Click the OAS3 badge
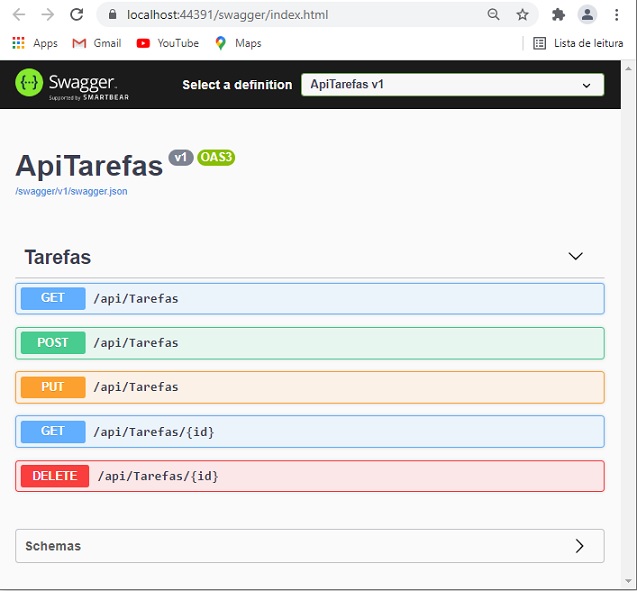This screenshot has height=591, width=637. coord(216,157)
